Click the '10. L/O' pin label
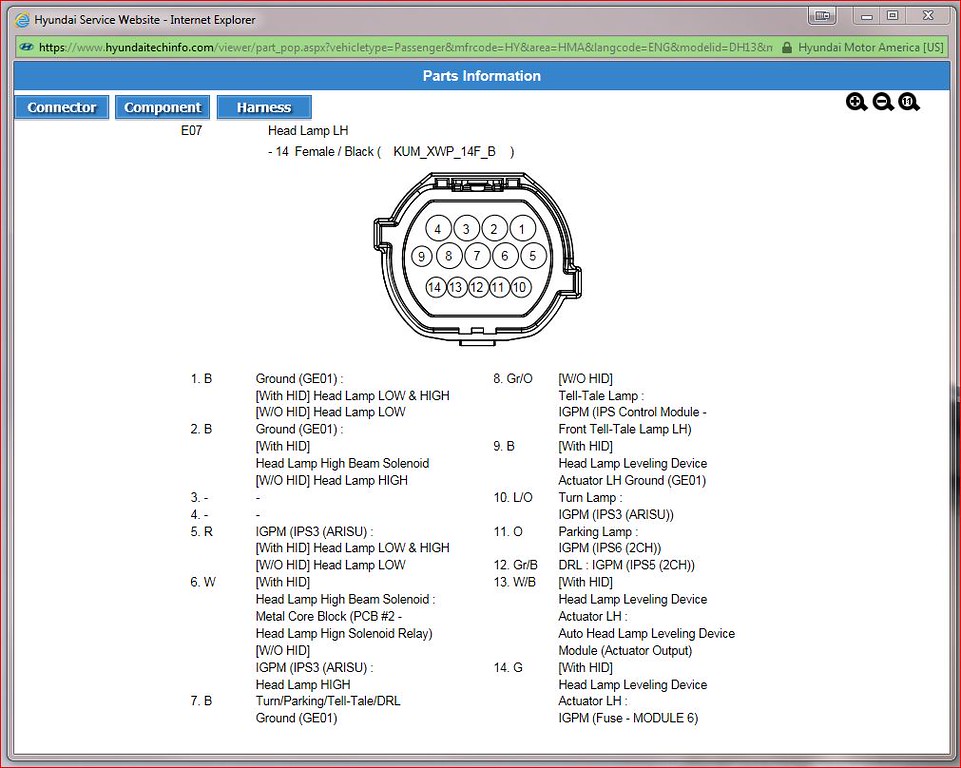The image size is (961, 768). (513, 498)
